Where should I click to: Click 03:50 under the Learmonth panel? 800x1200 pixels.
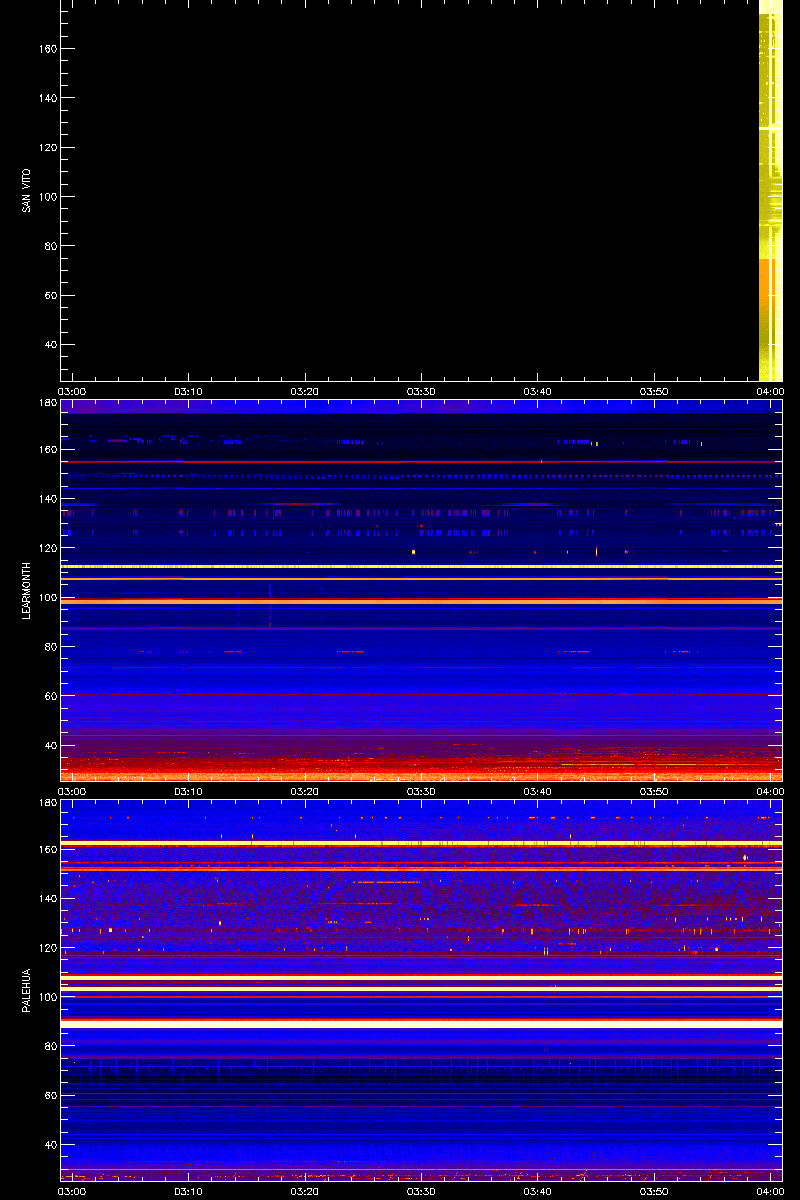point(654,791)
